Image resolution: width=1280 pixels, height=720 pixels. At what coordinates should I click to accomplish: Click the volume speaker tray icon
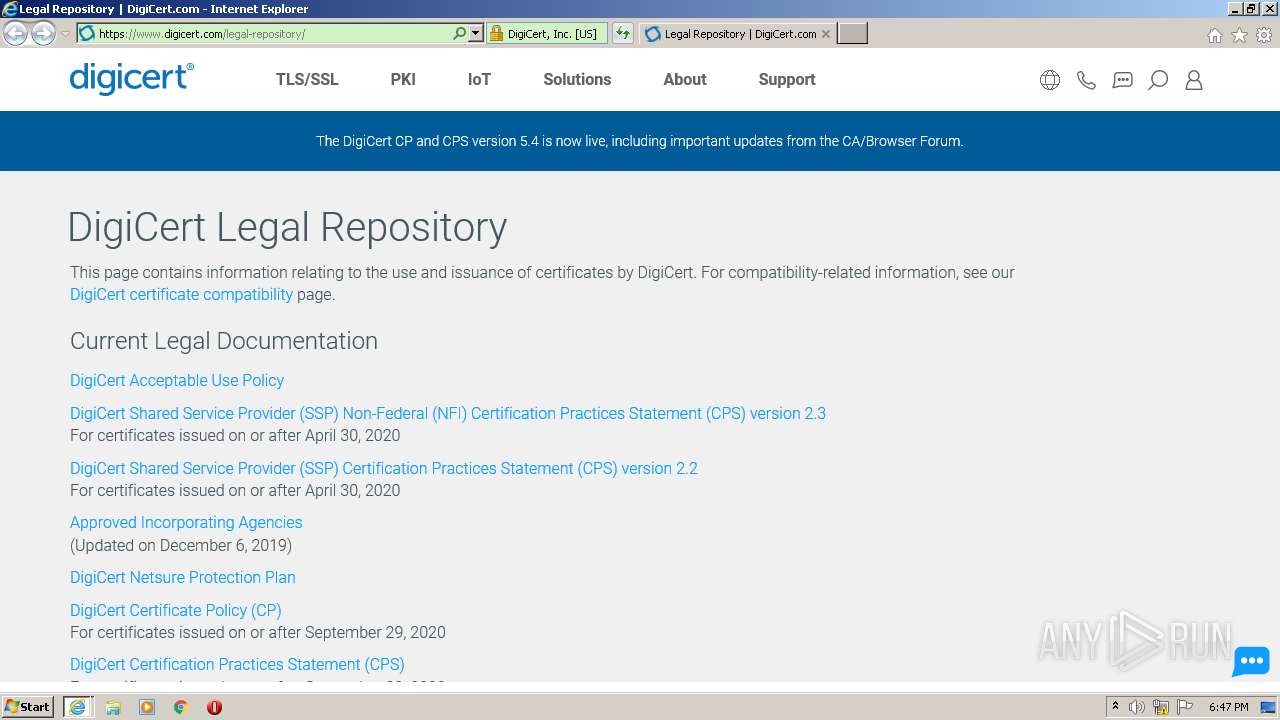(x=1137, y=707)
